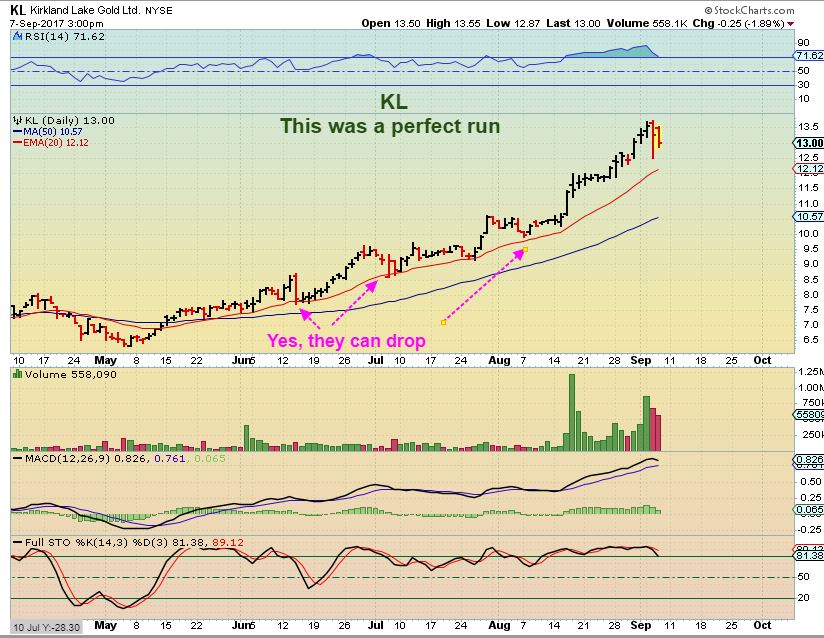Click 'Oct' on the bottom-most date axis

click(x=762, y=625)
